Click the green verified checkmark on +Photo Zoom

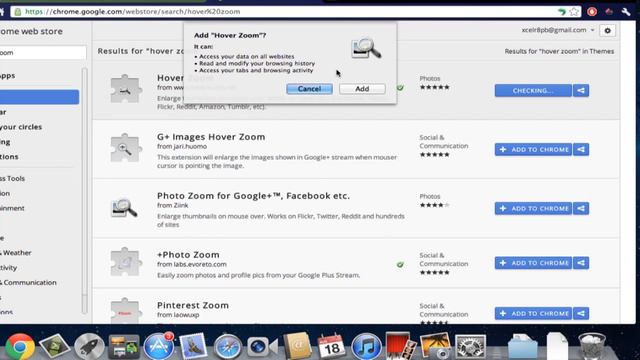400,264
